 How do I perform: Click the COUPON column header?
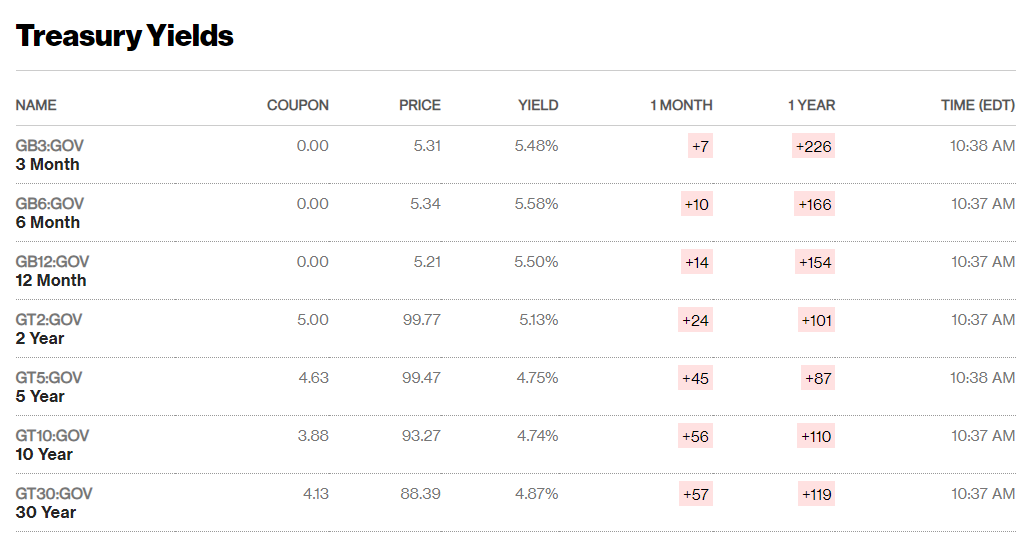297,105
